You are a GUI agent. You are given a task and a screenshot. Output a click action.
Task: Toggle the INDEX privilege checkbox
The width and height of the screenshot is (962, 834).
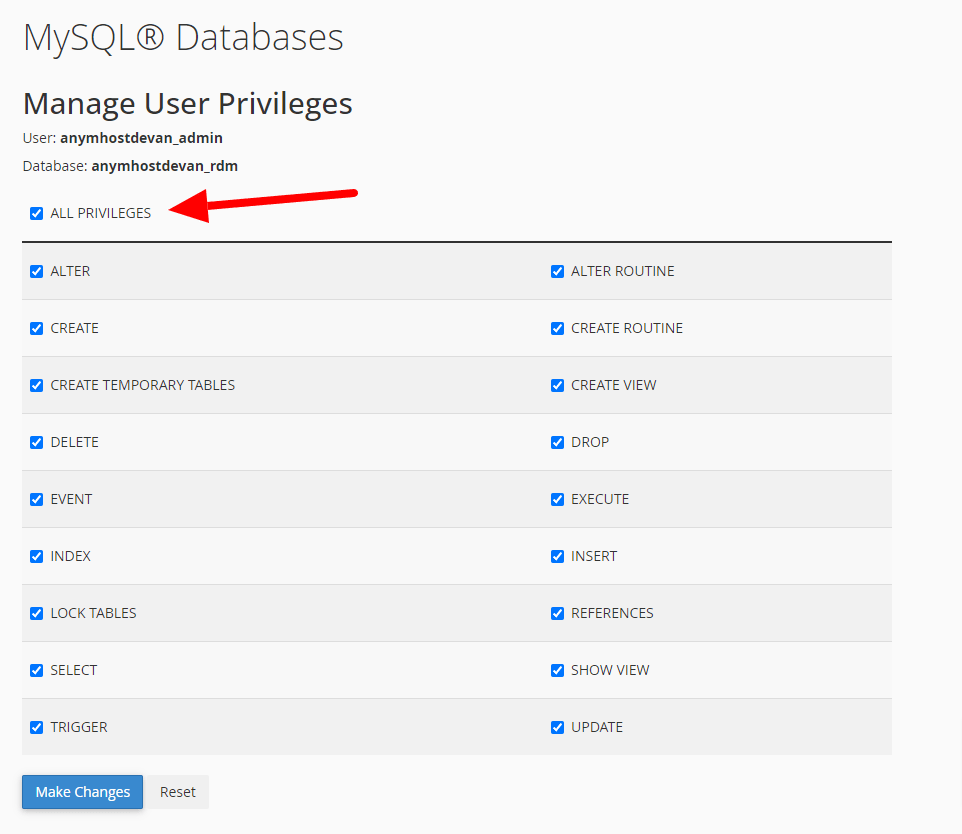pos(37,556)
